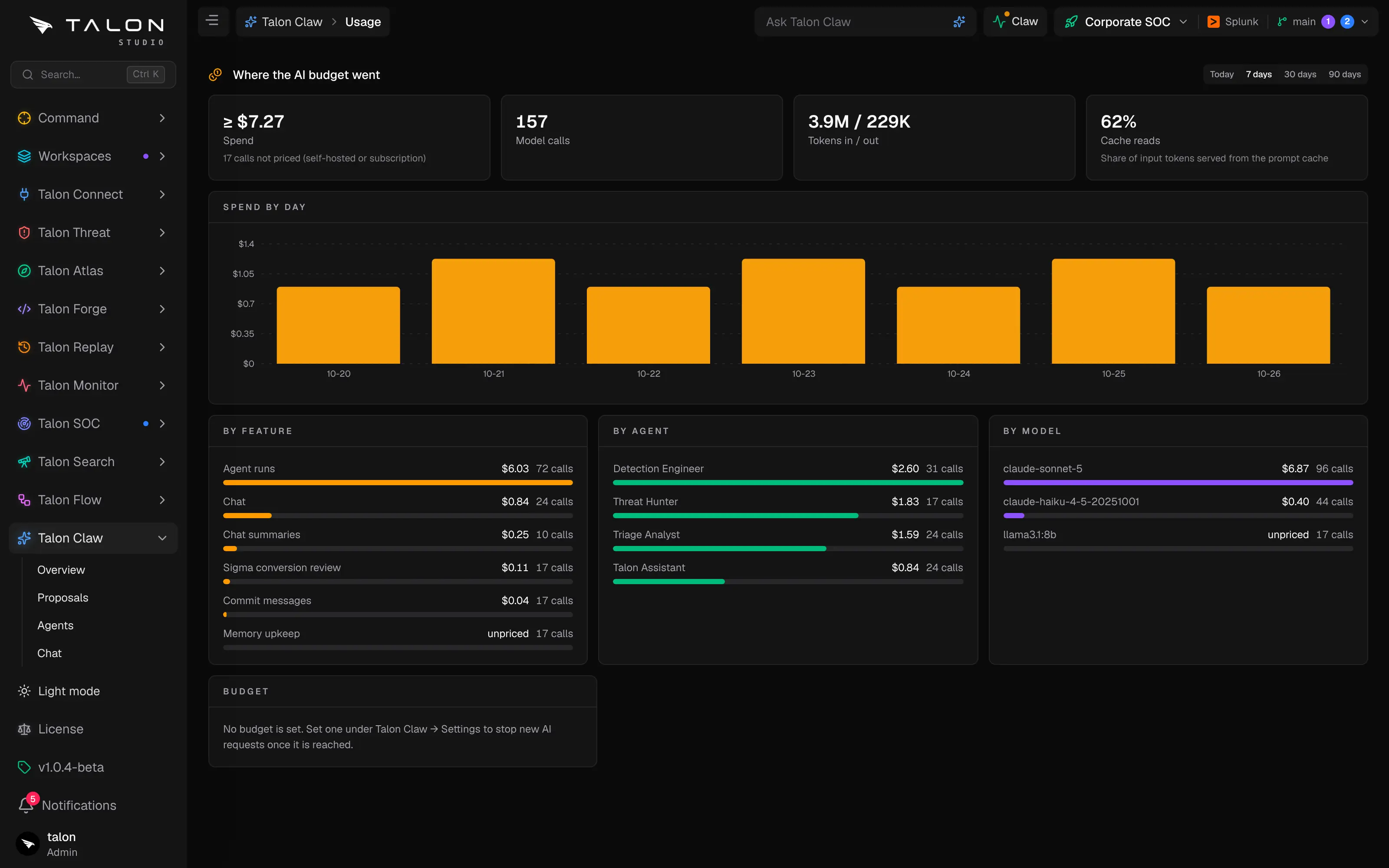Viewport: 1389px width, 868px height.
Task: Click the Command sidebar icon
Action: [24, 118]
